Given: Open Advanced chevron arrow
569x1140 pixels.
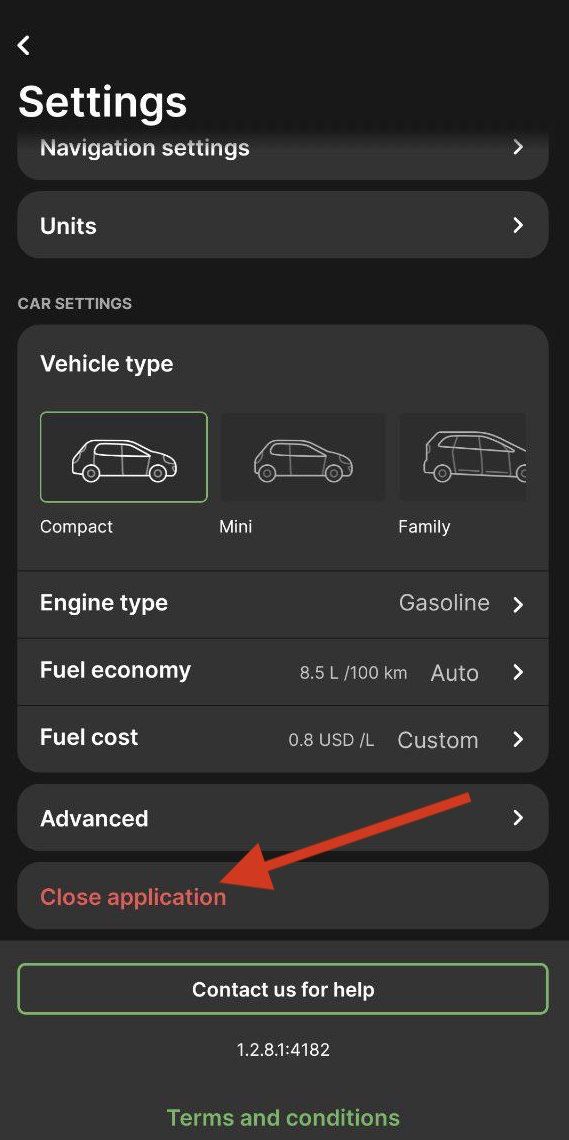Looking at the screenshot, I should [x=518, y=818].
